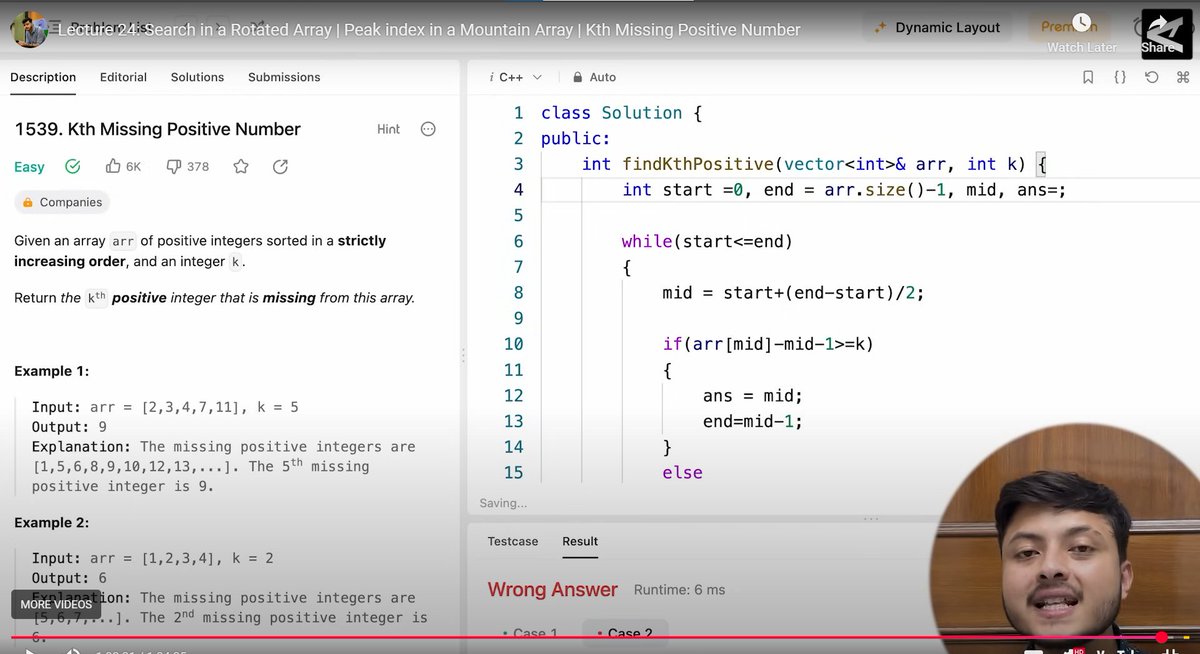Click the Hint button
1200x654 pixels.
pos(388,129)
